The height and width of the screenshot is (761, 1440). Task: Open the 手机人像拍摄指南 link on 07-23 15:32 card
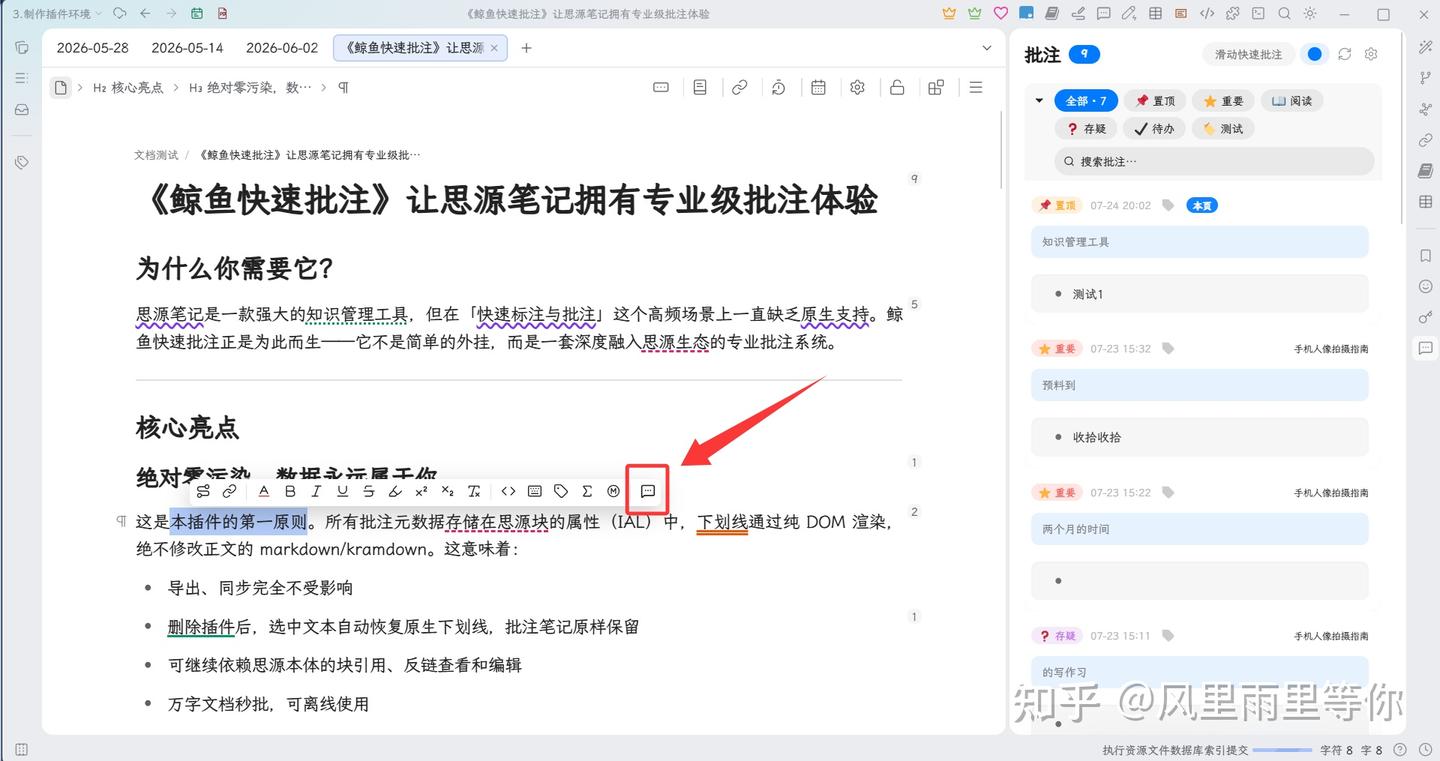[x=1331, y=349]
